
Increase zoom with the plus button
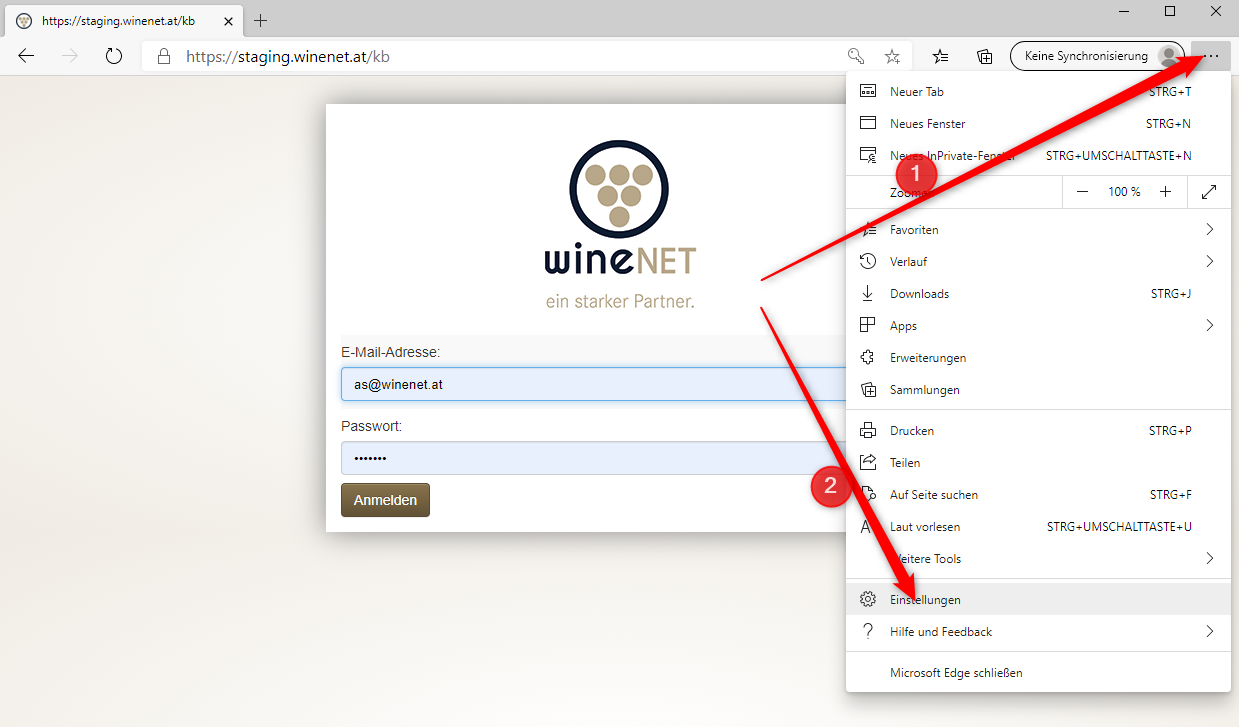coord(1165,191)
